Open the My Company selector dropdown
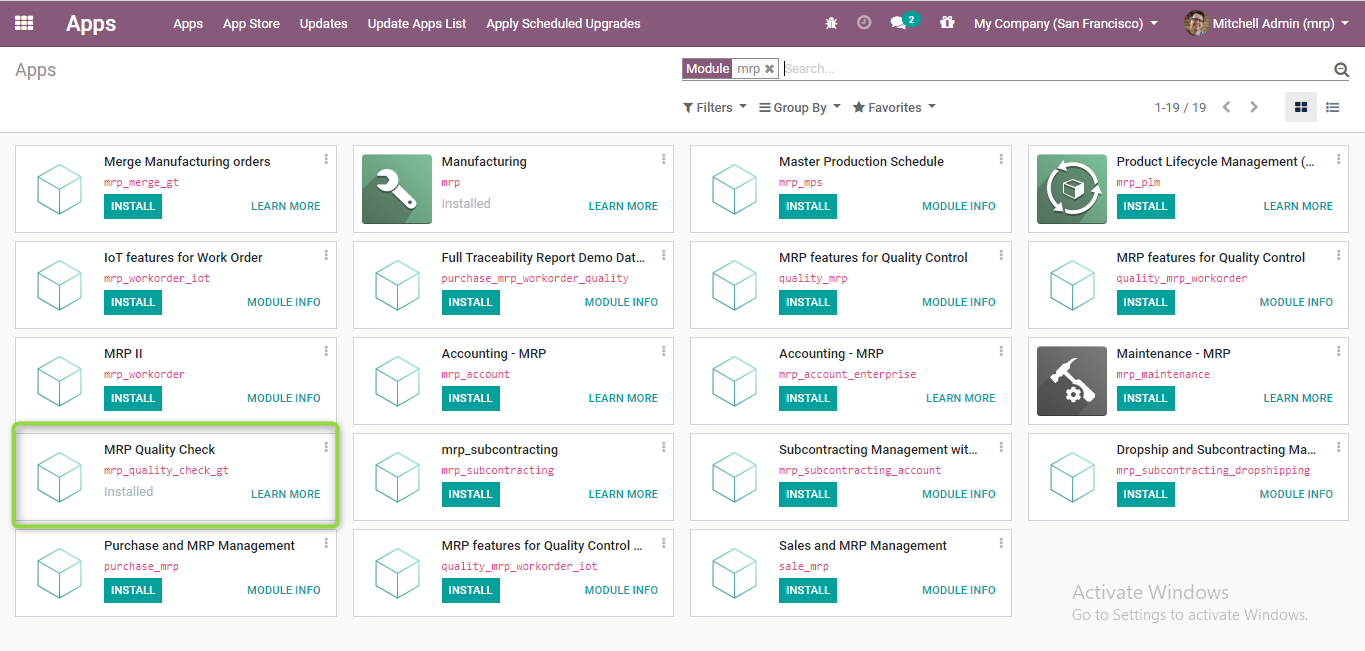This screenshot has height=651, width=1365. click(1064, 23)
